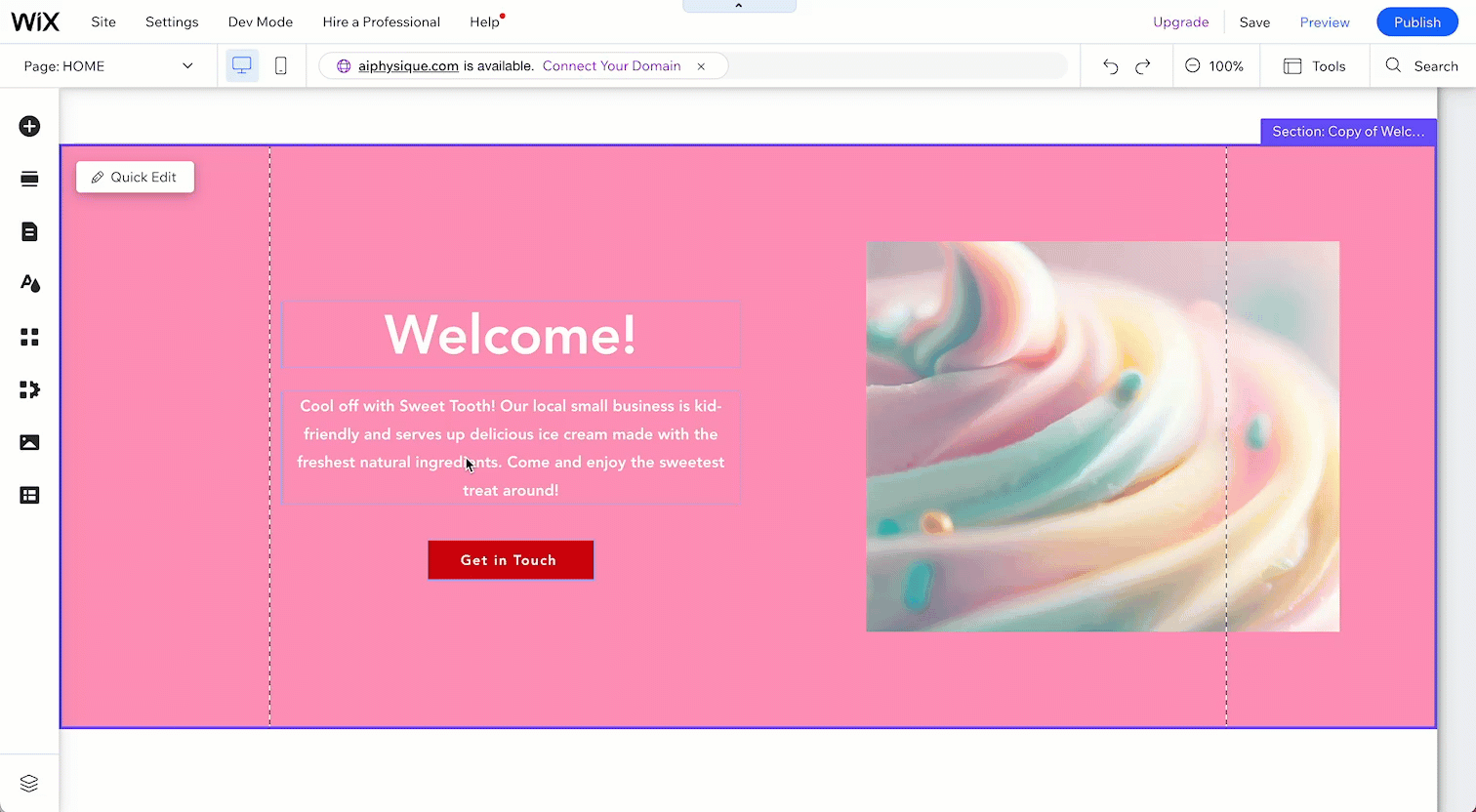Click the Preview button

coord(1325,22)
